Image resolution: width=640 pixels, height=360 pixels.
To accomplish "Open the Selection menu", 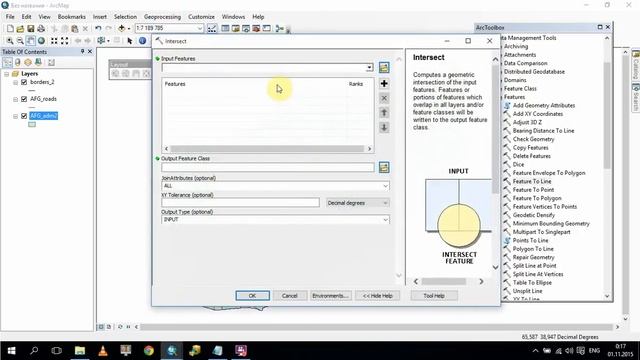I will [125, 17].
